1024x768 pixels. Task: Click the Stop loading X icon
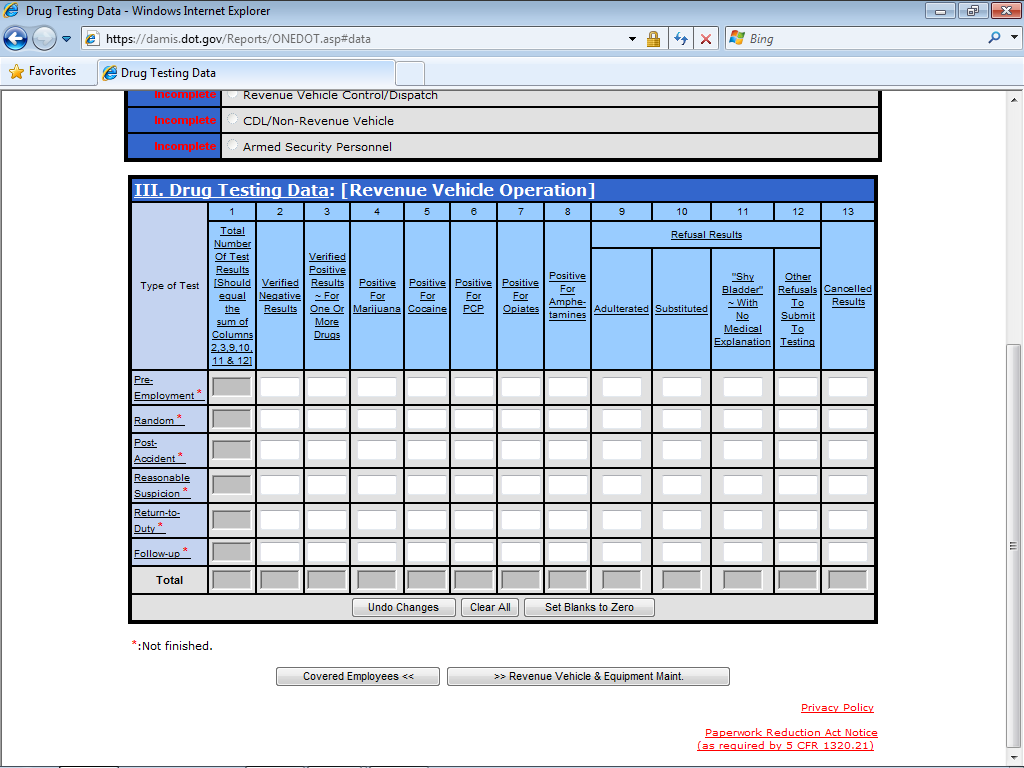[x=706, y=39]
